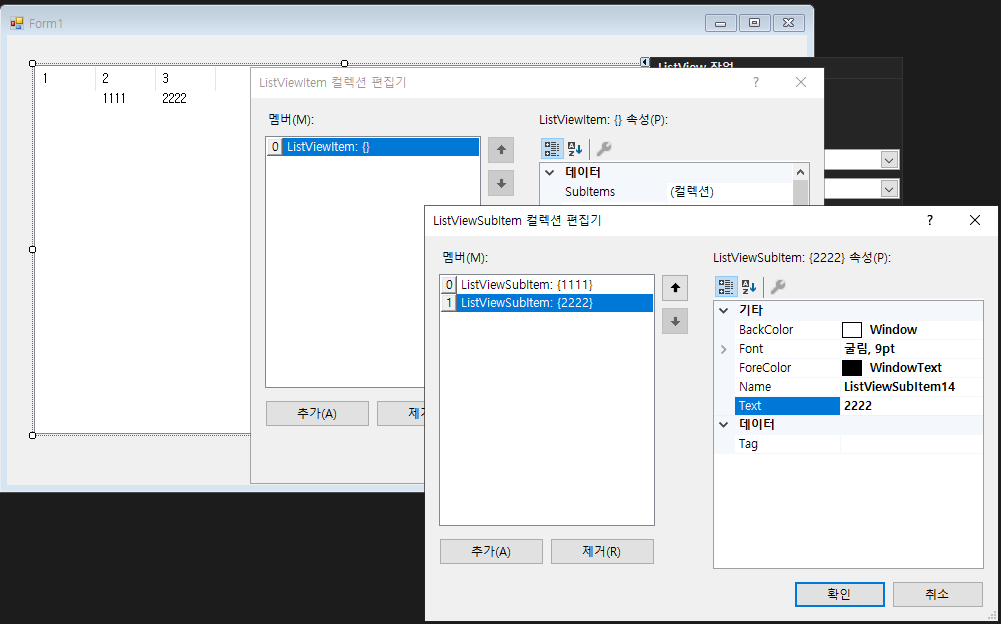1001x624 pixels.
Task: Click the Window BackColor value text
Action: (893, 330)
